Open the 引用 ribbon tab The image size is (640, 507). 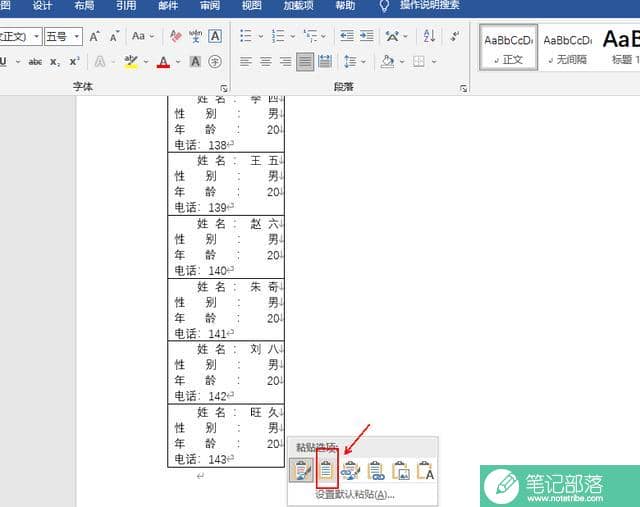click(126, 6)
